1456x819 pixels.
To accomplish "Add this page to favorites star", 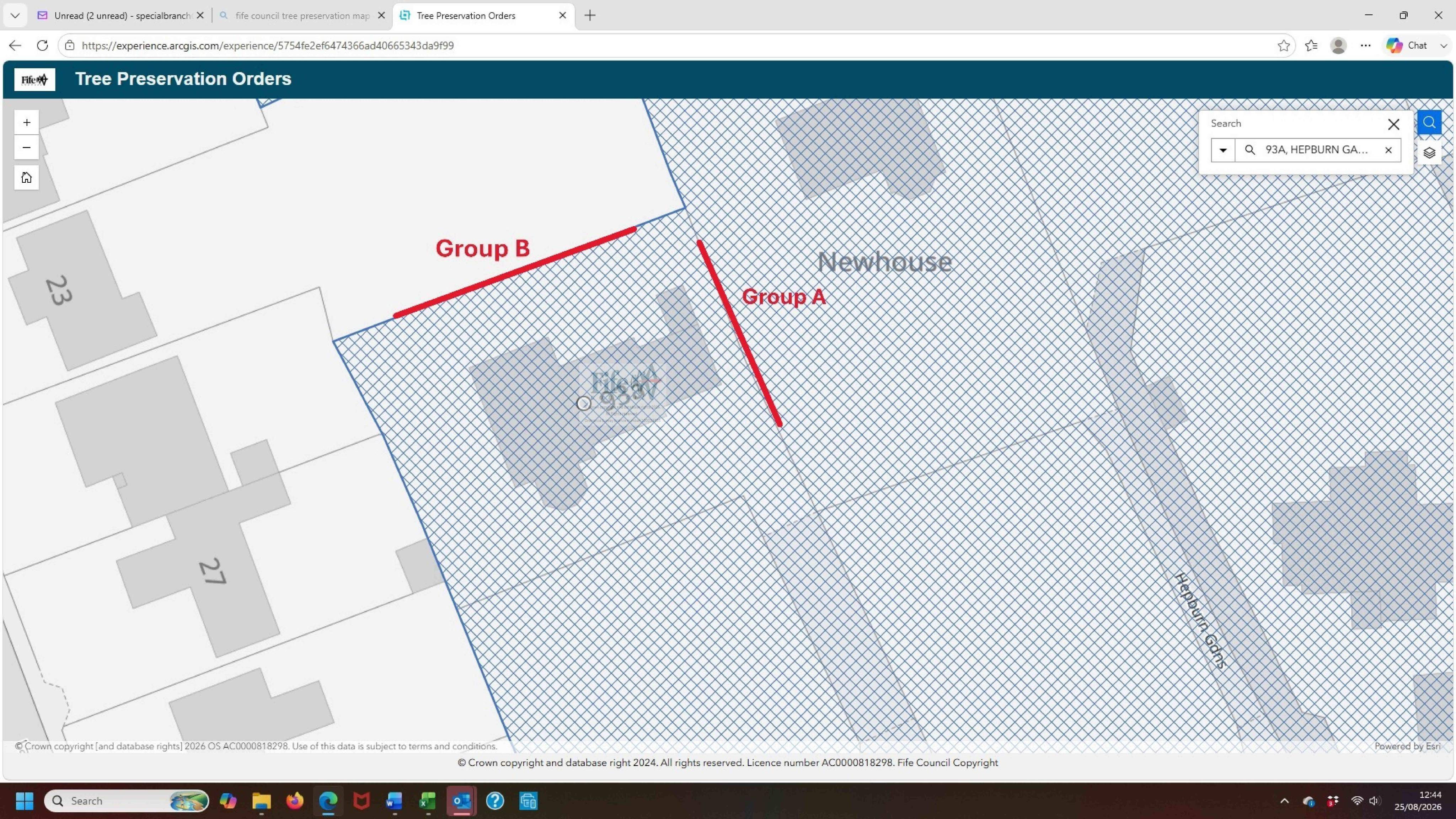I will [1283, 45].
